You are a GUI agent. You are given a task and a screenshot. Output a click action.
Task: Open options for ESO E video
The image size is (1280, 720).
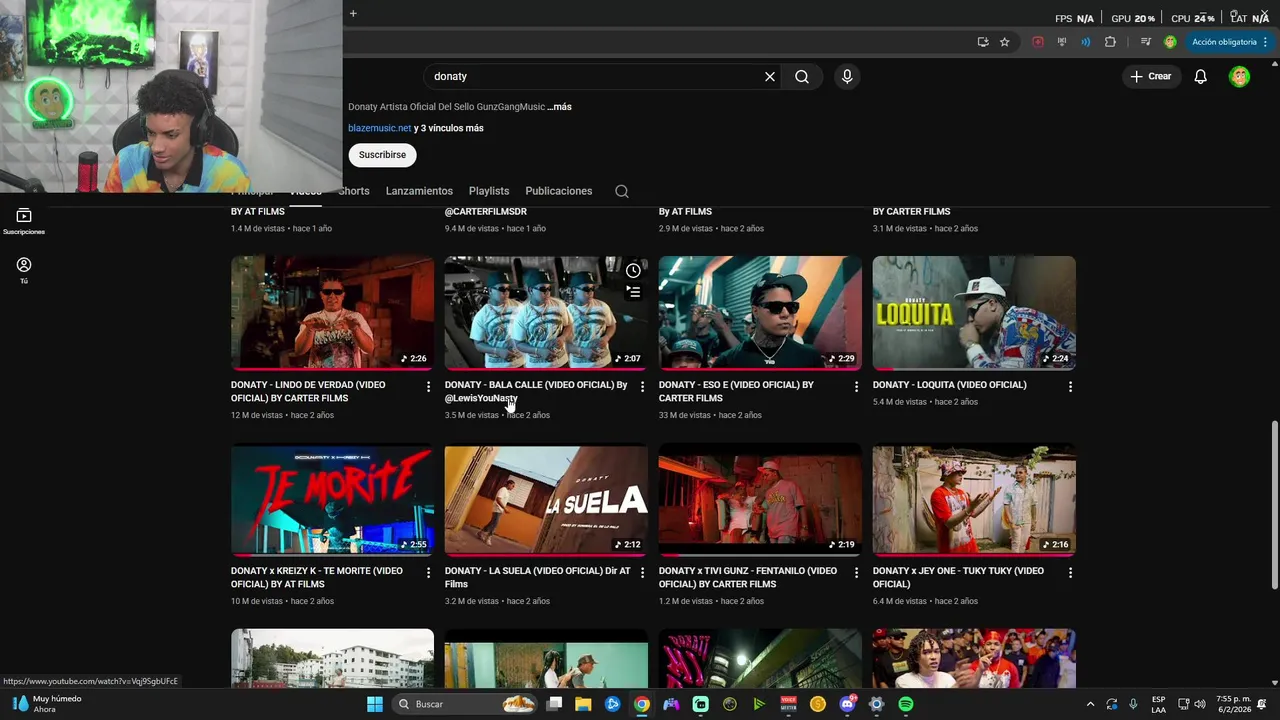click(x=856, y=387)
